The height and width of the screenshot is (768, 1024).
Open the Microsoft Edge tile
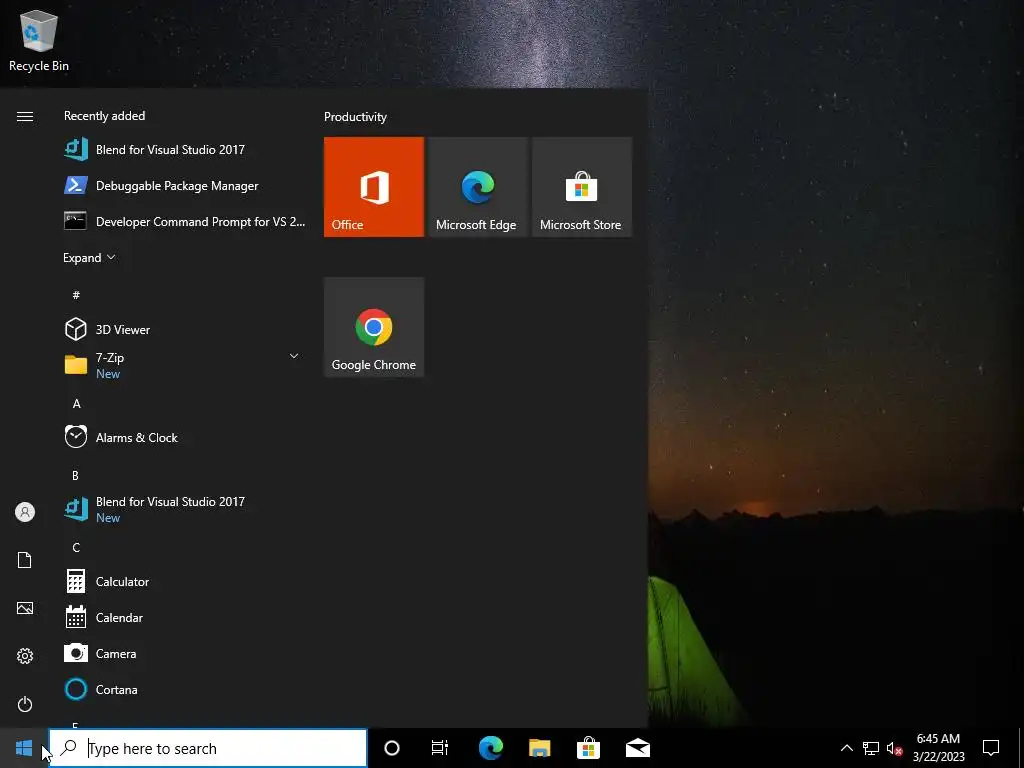477,187
